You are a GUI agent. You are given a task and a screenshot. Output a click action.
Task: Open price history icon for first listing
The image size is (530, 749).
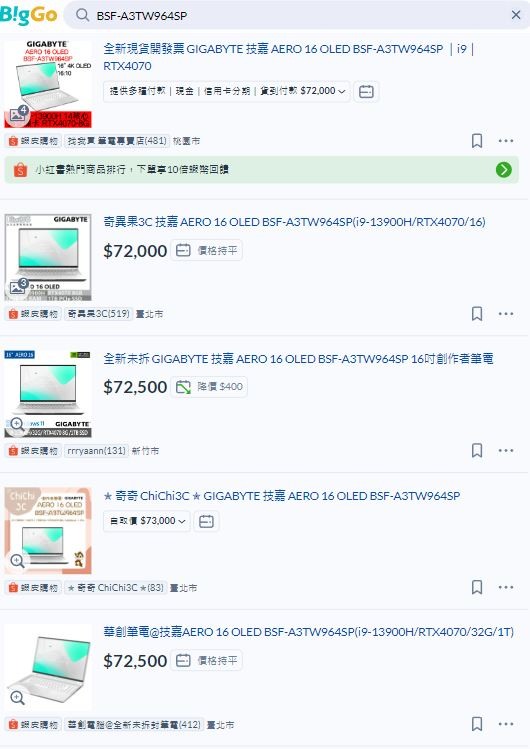[366, 91]
